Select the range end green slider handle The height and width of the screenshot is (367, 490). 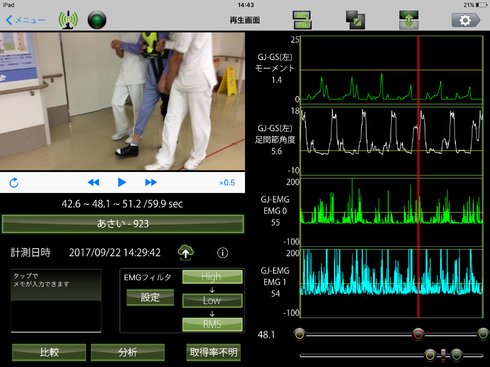coord(483,334)
